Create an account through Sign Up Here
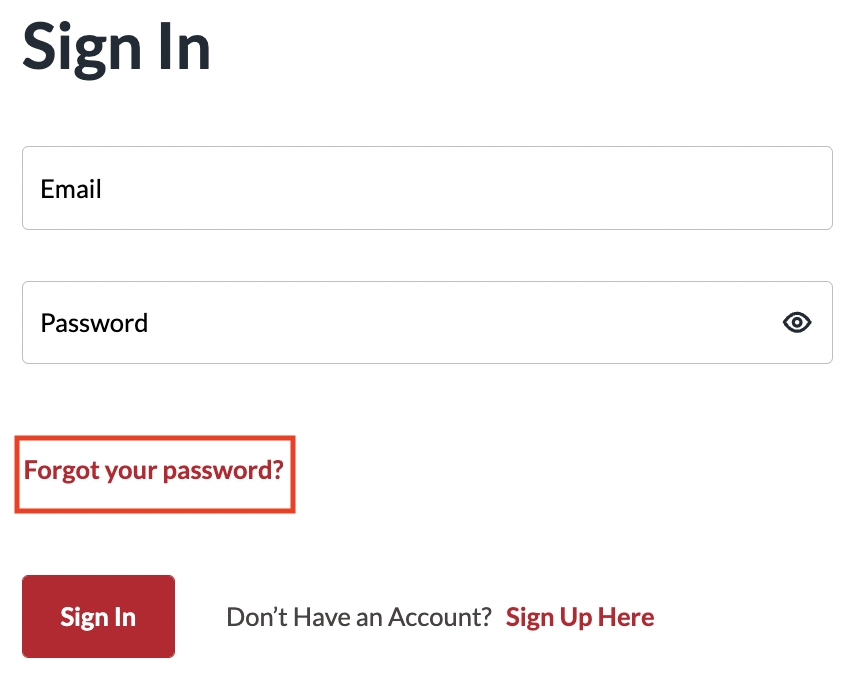The height and width of the screenshot is (678, 854). [580, 617]
